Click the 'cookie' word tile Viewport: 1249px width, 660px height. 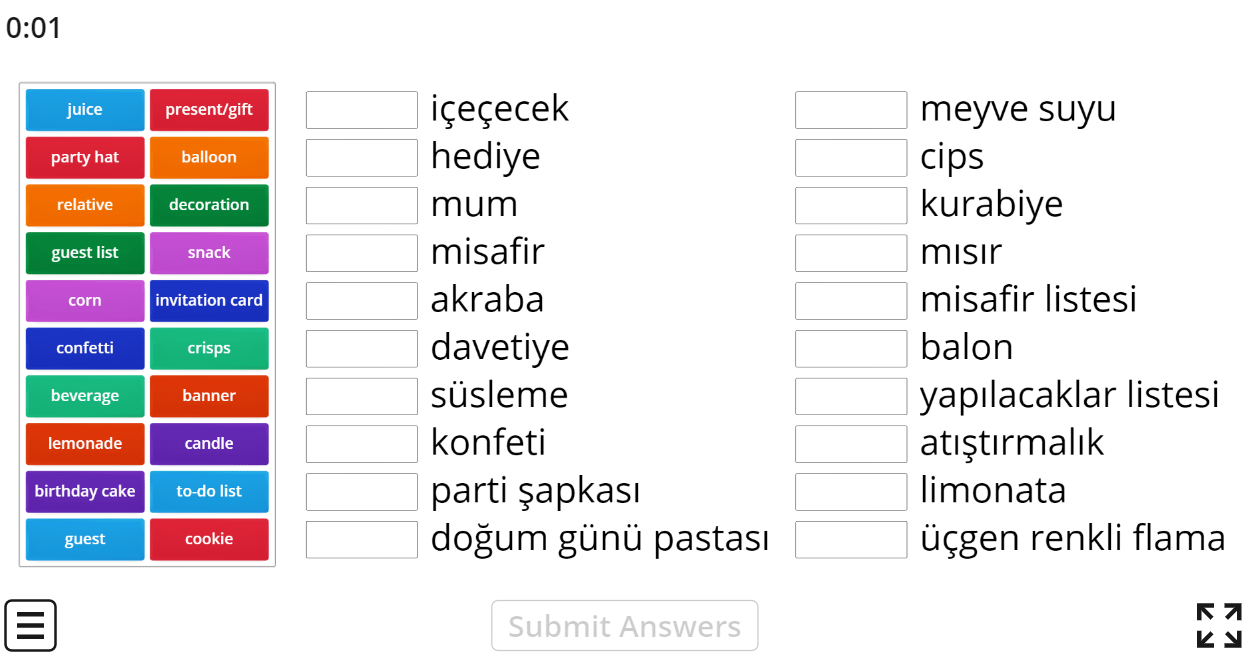pos(209,539)
